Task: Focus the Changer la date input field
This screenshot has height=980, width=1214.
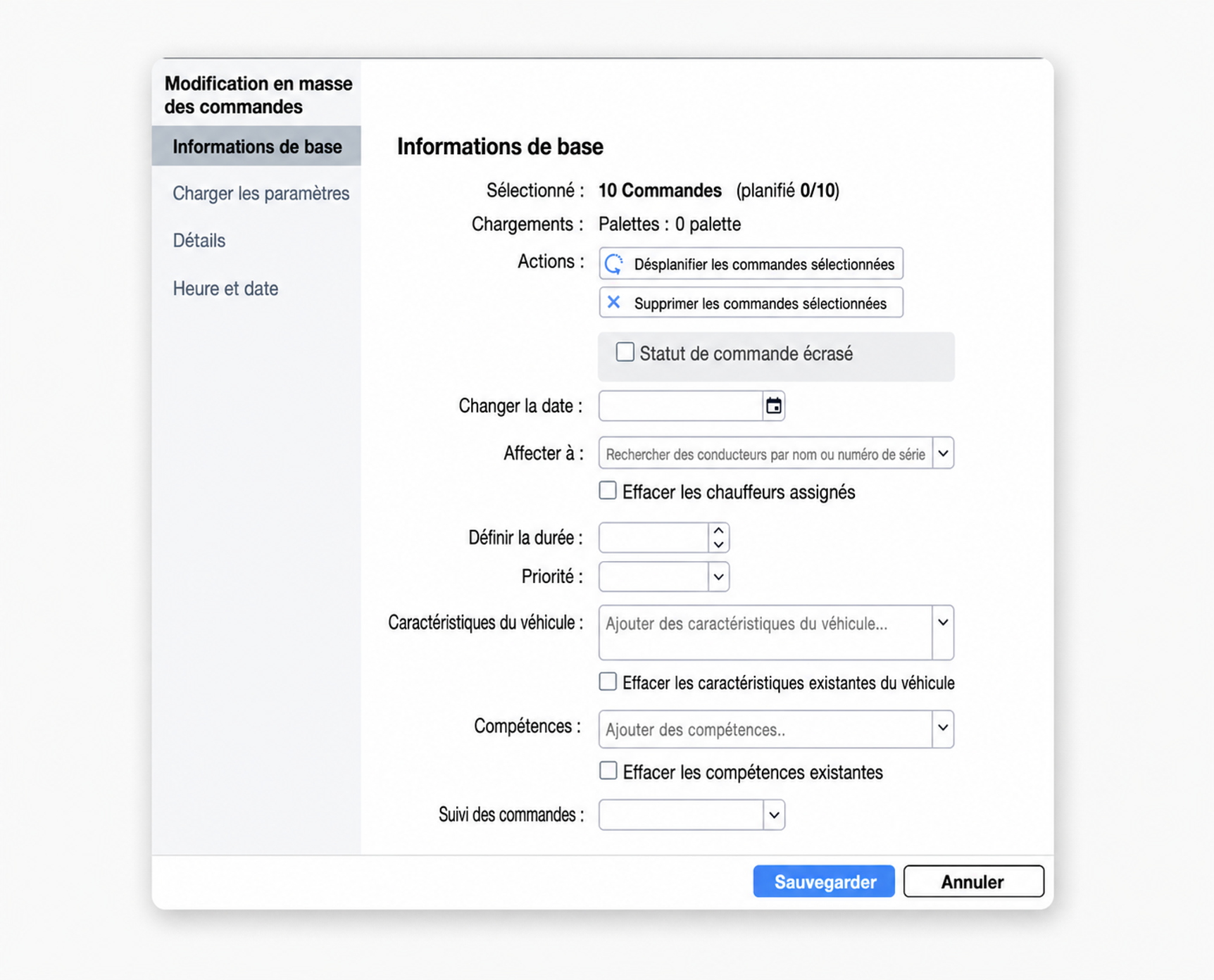Action: 681,406
